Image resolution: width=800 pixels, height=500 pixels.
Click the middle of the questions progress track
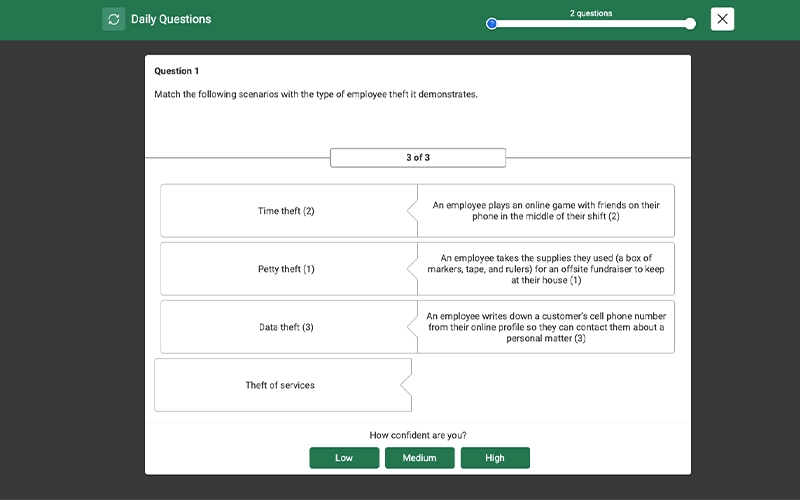click(590, 24)
